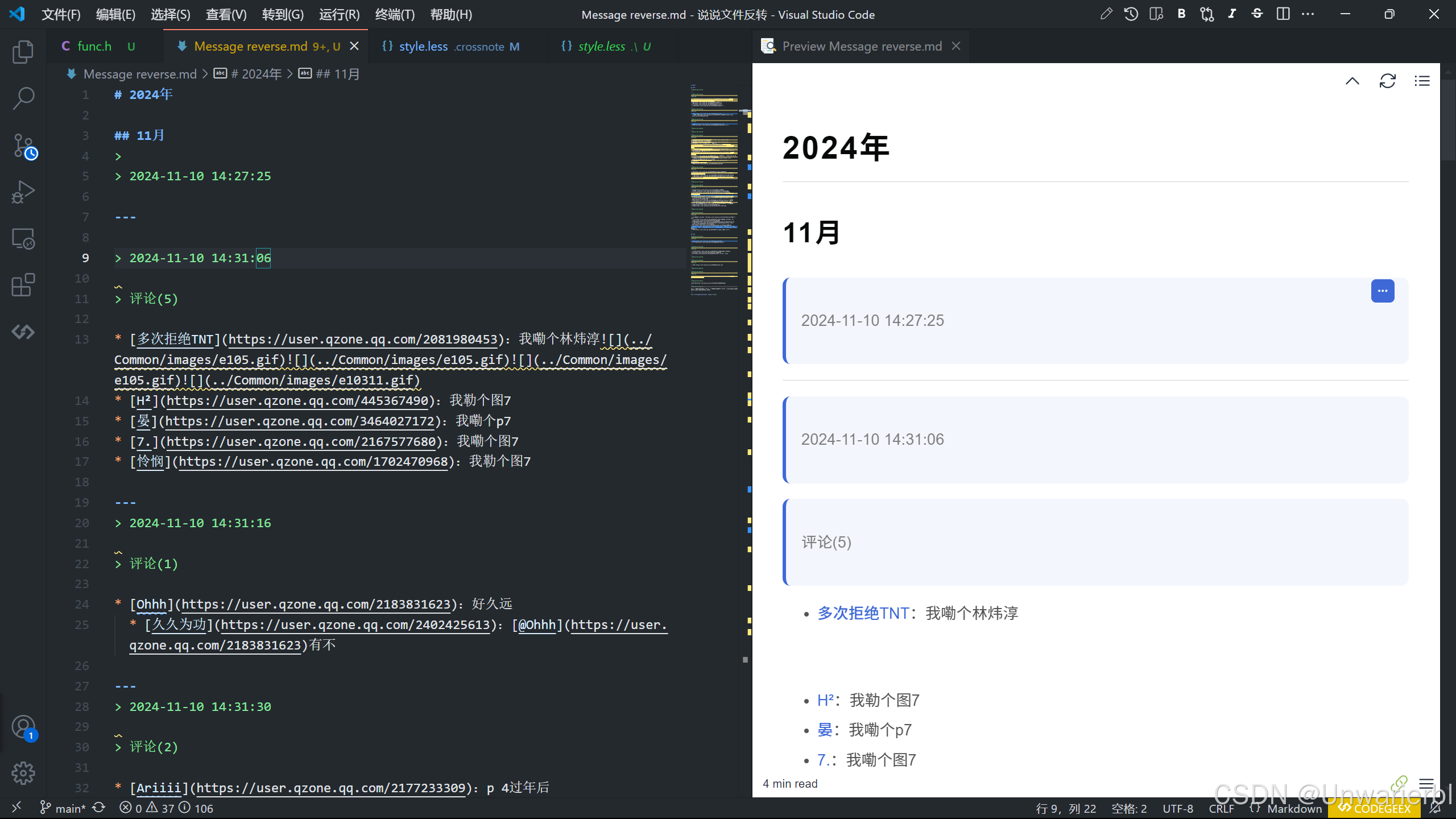This screenshot has width=1456, height=819.
Task: Open the Accounts icon in the activity bar
Action: 23,727
